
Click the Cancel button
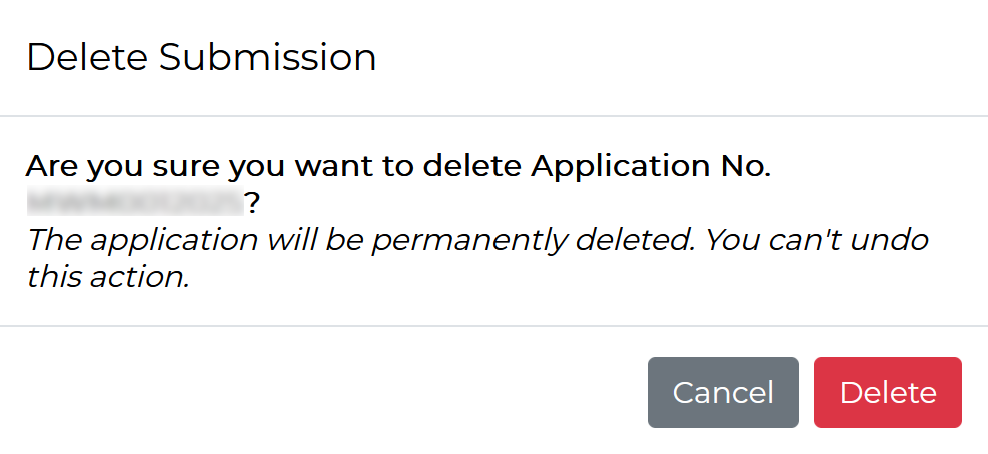[723, 393]
